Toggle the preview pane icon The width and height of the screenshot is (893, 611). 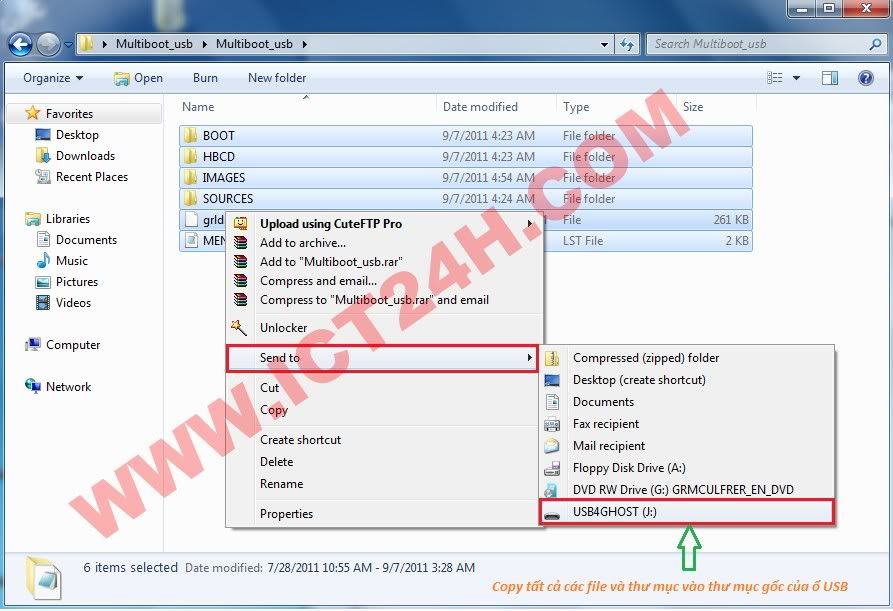829,78
